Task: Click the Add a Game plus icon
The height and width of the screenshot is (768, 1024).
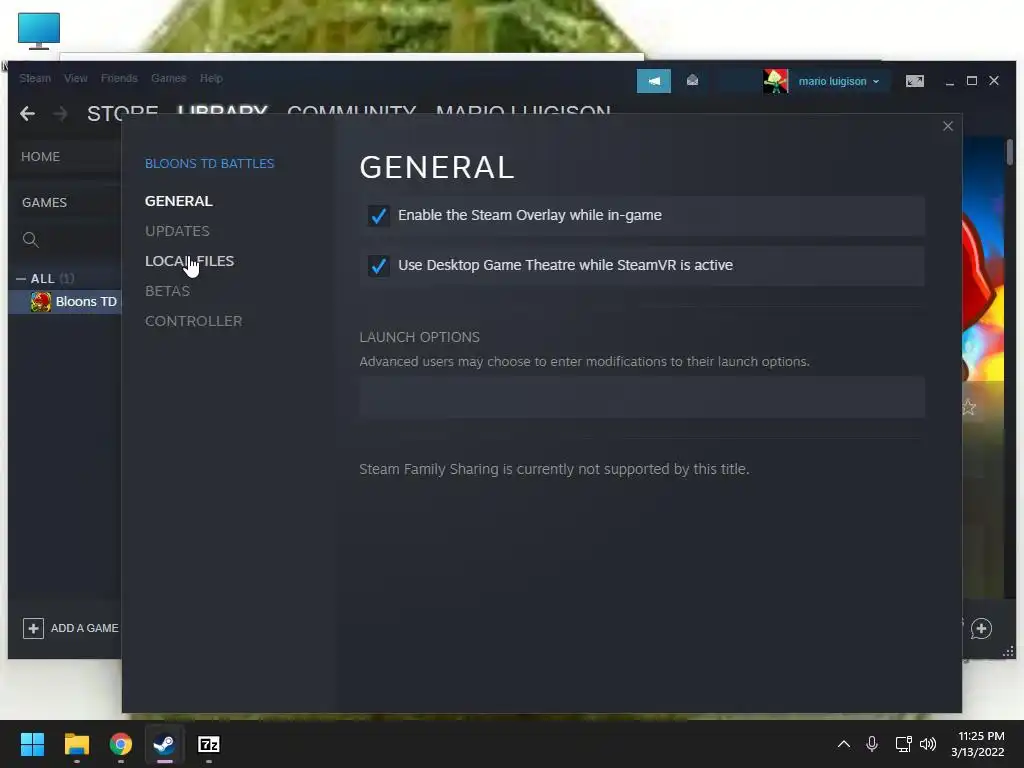Action: pyautogui.click(x=33, y=628)
